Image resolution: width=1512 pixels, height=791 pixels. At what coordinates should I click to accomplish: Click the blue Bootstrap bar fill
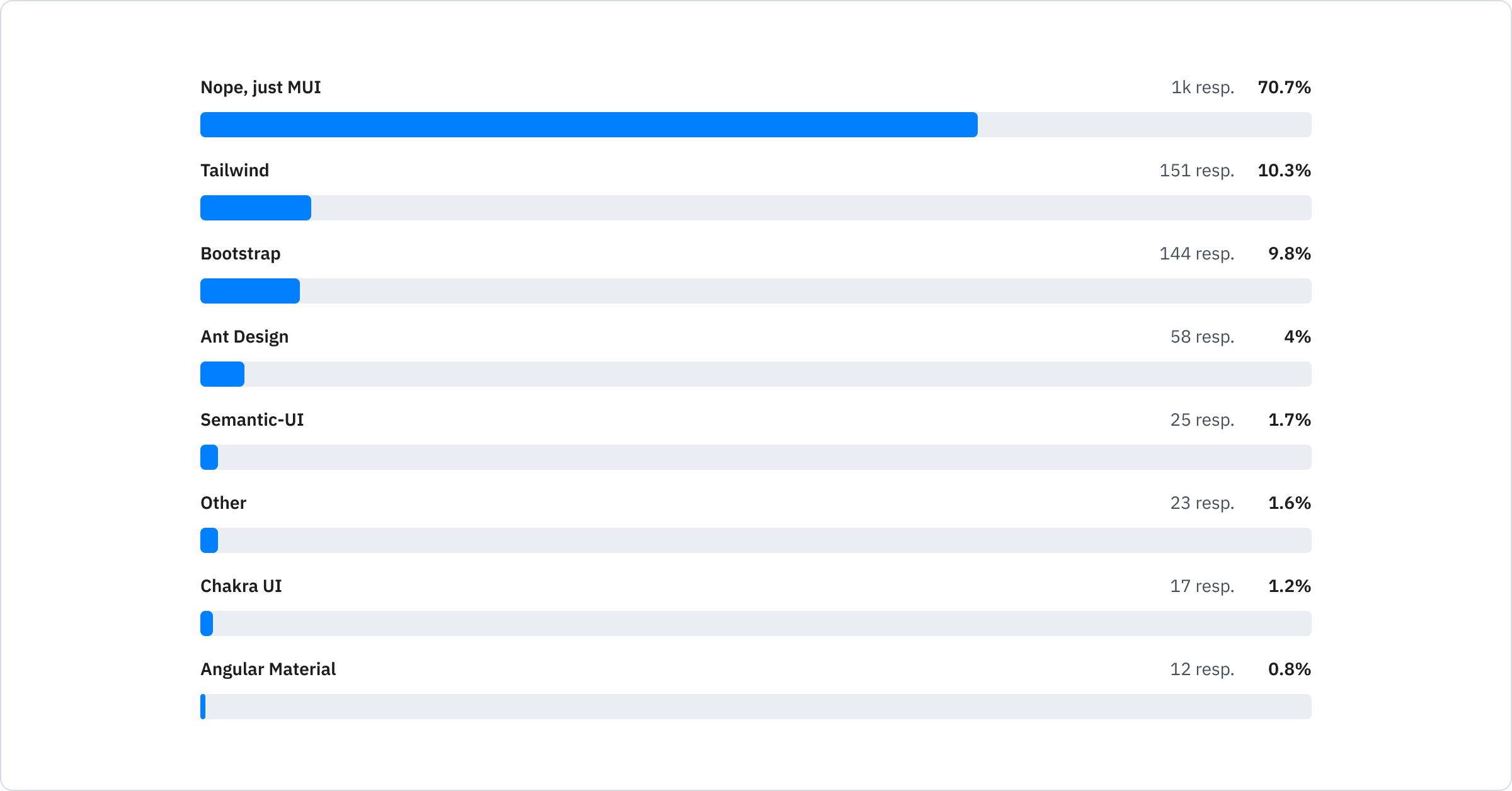click(x=249, y=291)
